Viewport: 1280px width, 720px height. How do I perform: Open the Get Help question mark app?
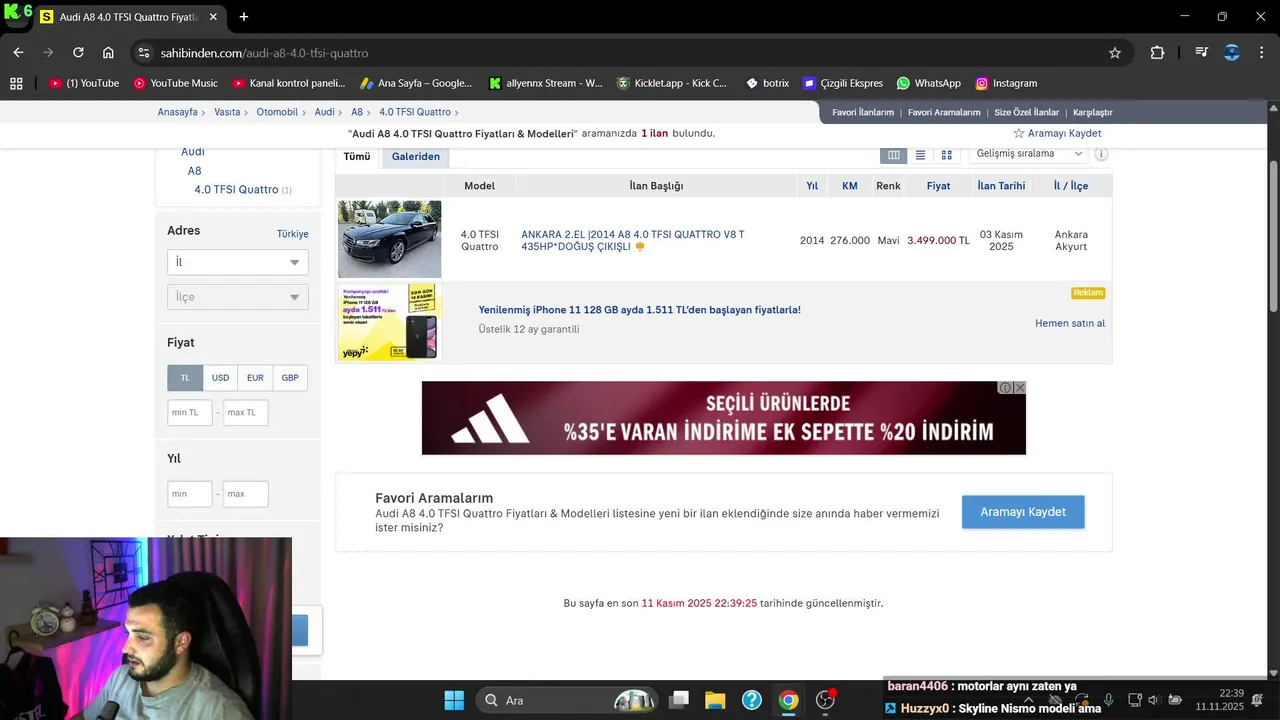pyautogui.click(x=752, y=700)
